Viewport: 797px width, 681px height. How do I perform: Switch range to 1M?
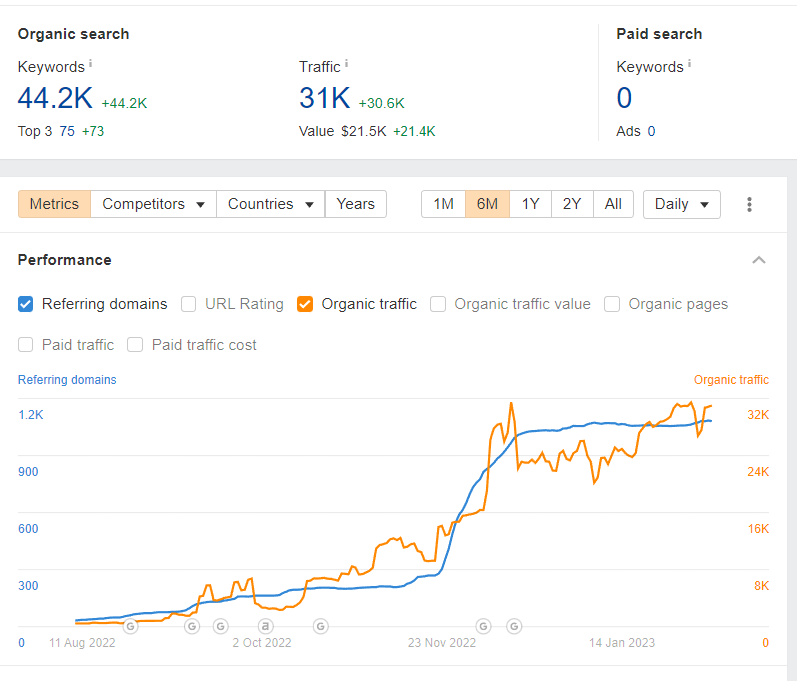point(443,204)
